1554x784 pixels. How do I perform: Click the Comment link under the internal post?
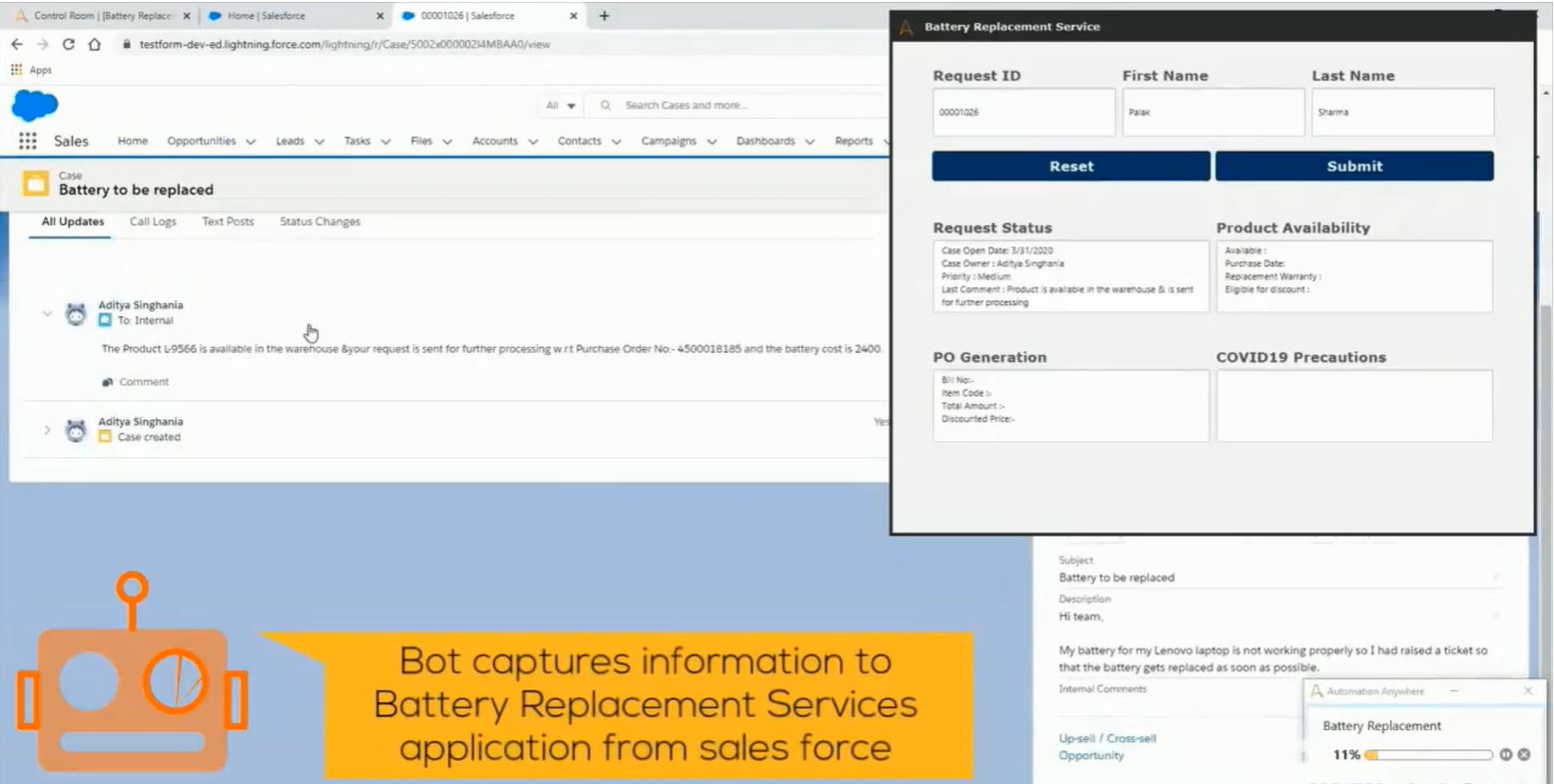tap(144, 382)
